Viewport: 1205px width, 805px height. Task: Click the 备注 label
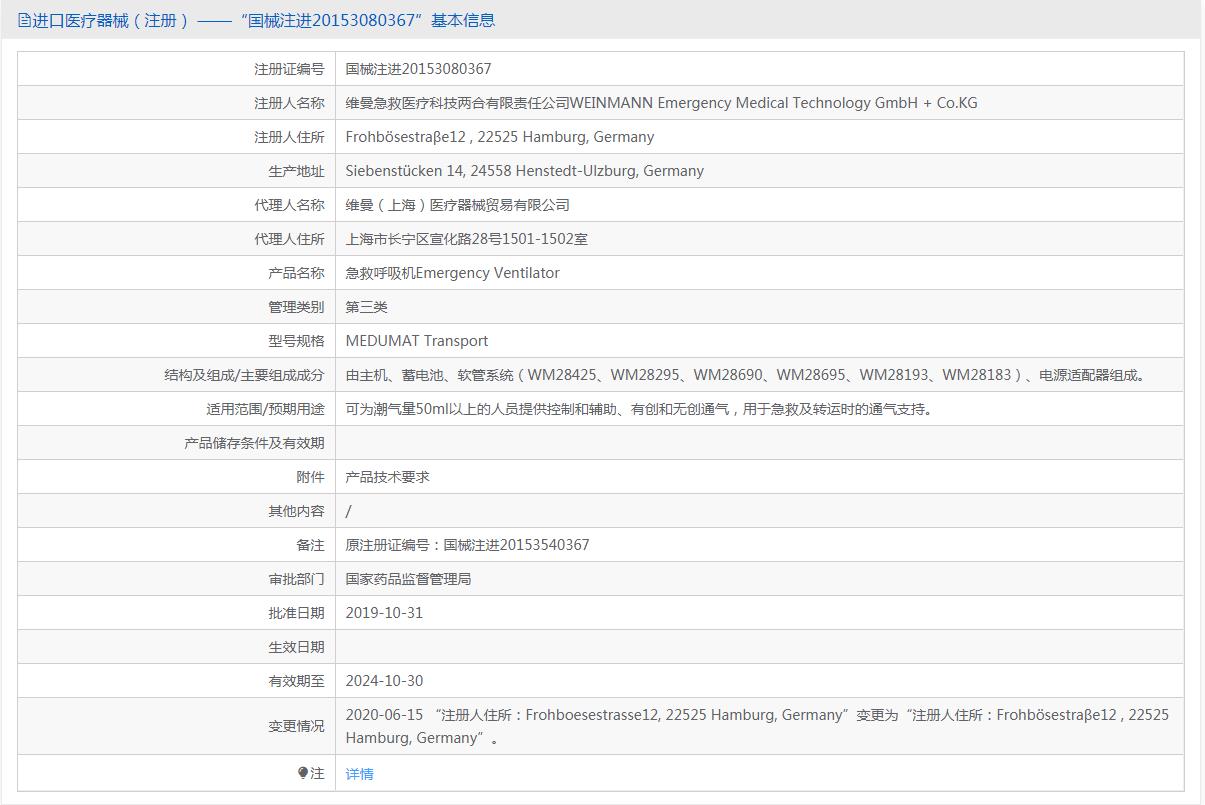coord(310,545)
